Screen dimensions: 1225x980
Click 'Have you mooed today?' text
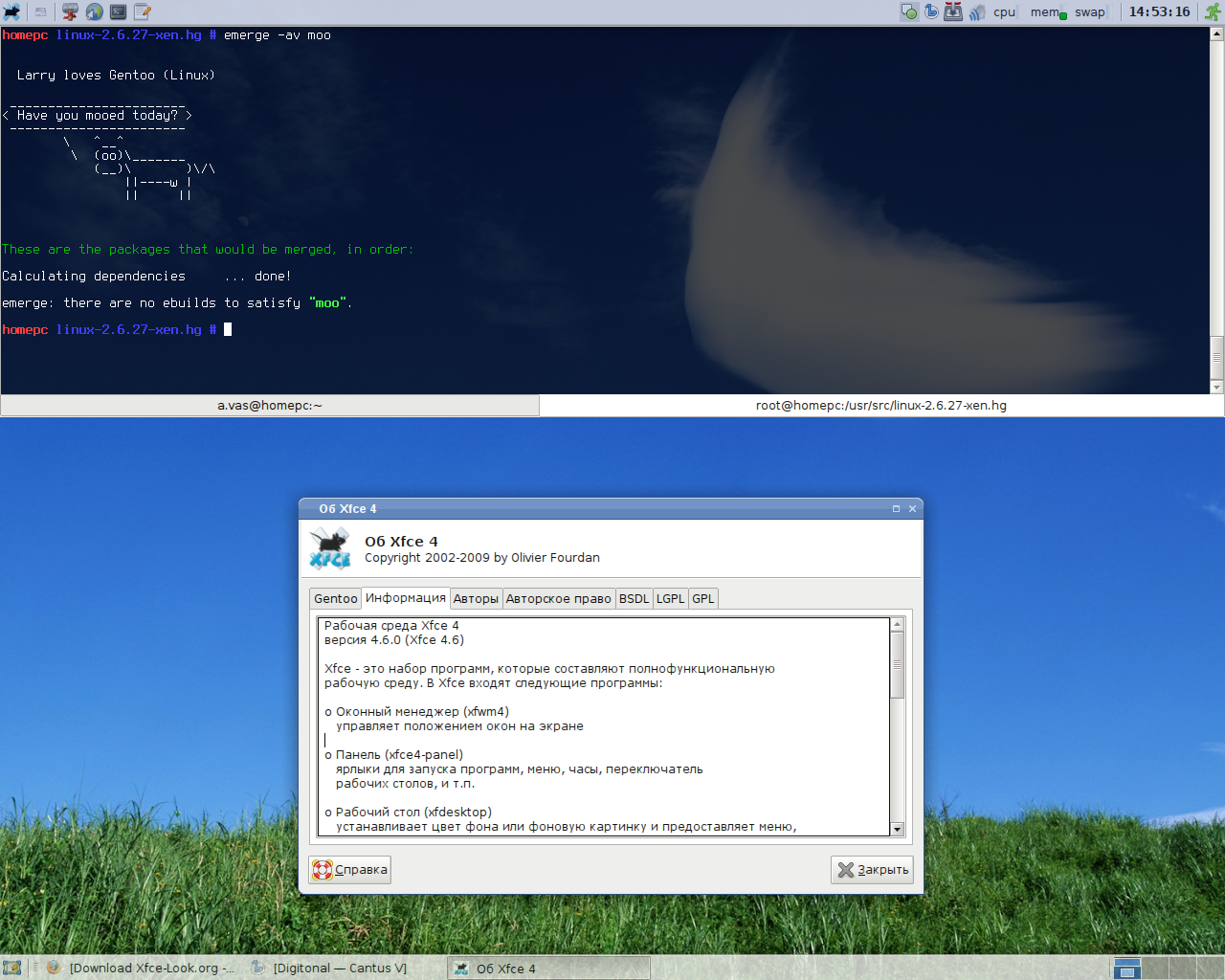click(98, 116)
